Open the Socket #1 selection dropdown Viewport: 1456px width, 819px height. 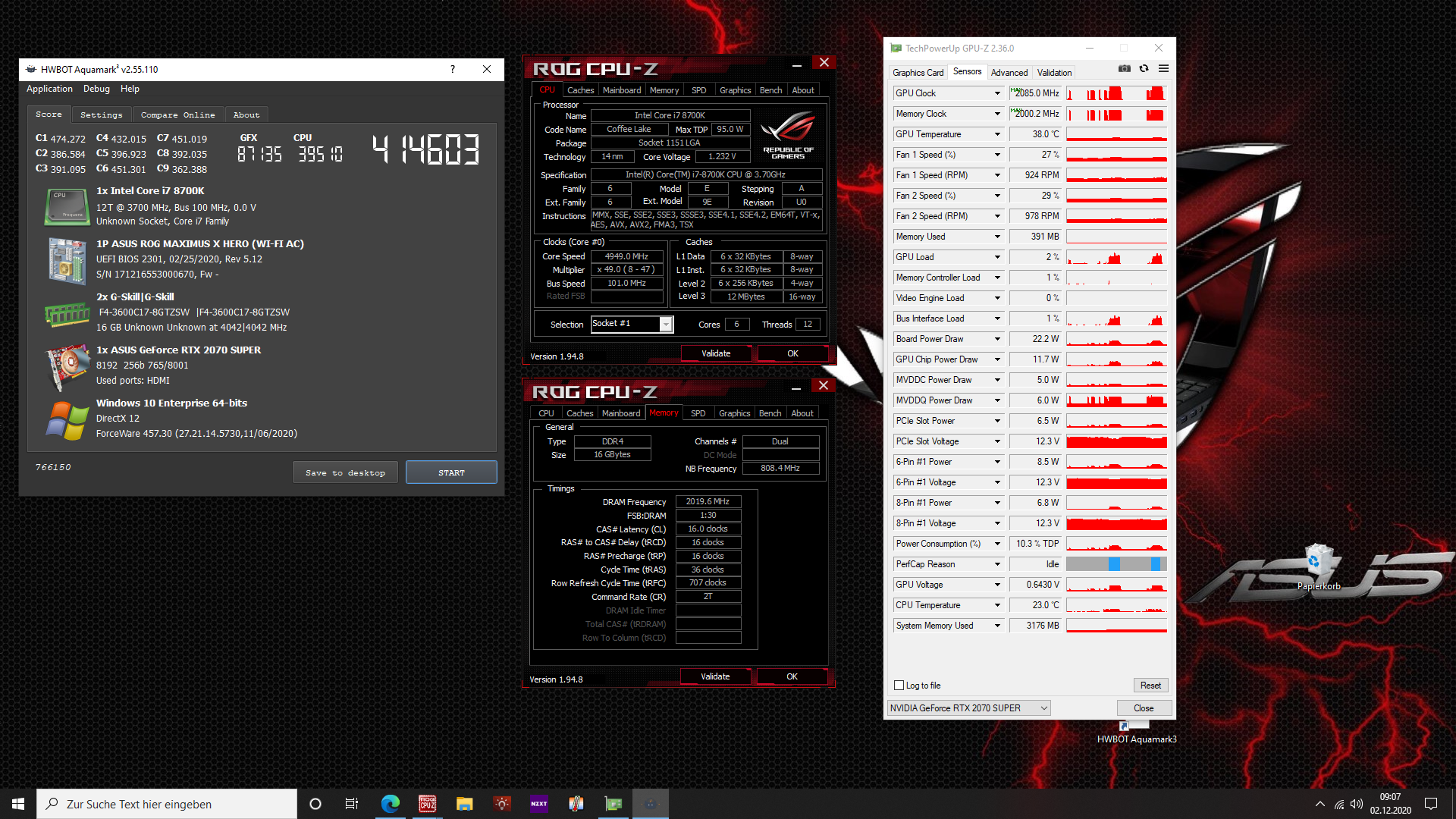666,325
